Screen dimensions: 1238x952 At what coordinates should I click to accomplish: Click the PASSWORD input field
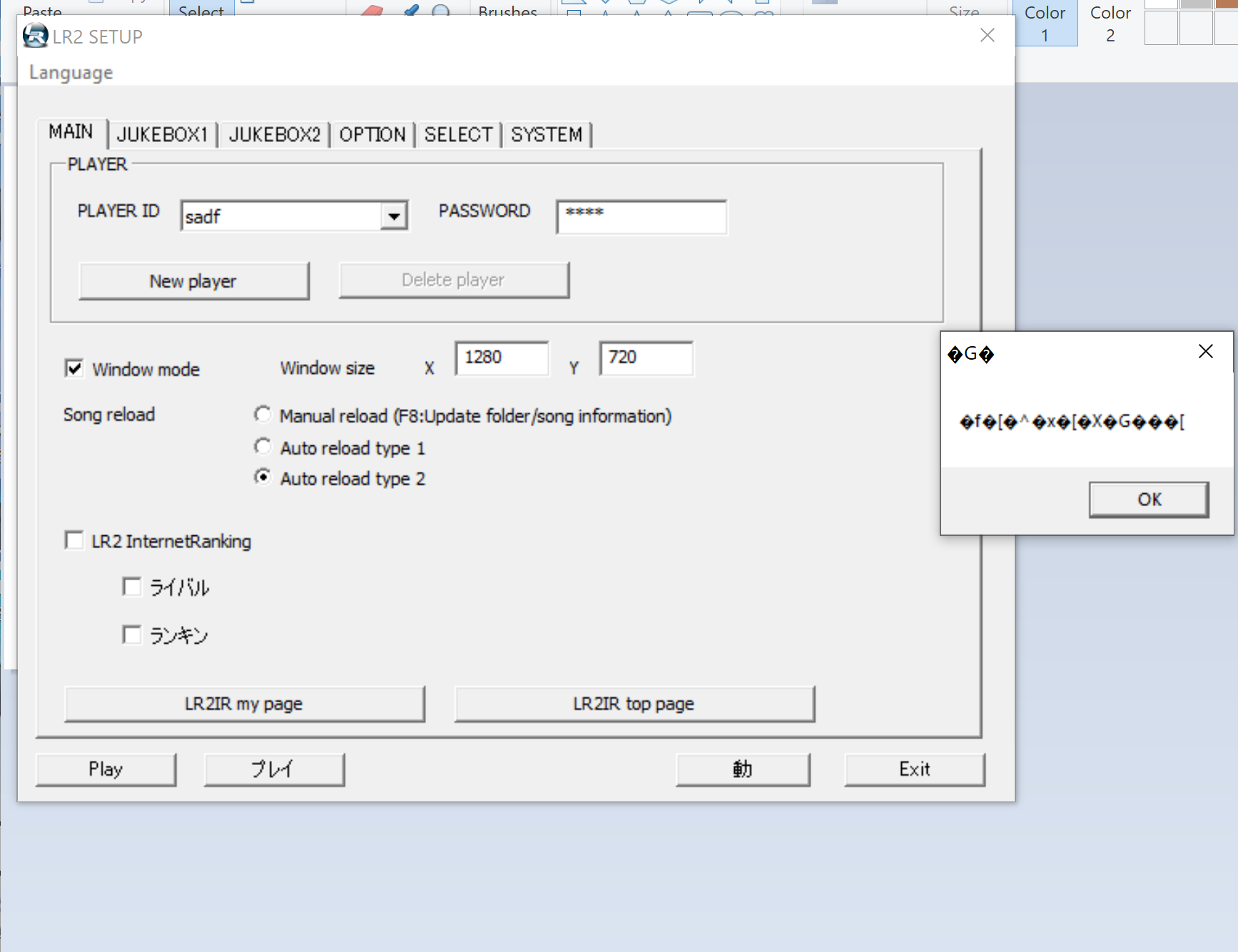tap(641, 217)
